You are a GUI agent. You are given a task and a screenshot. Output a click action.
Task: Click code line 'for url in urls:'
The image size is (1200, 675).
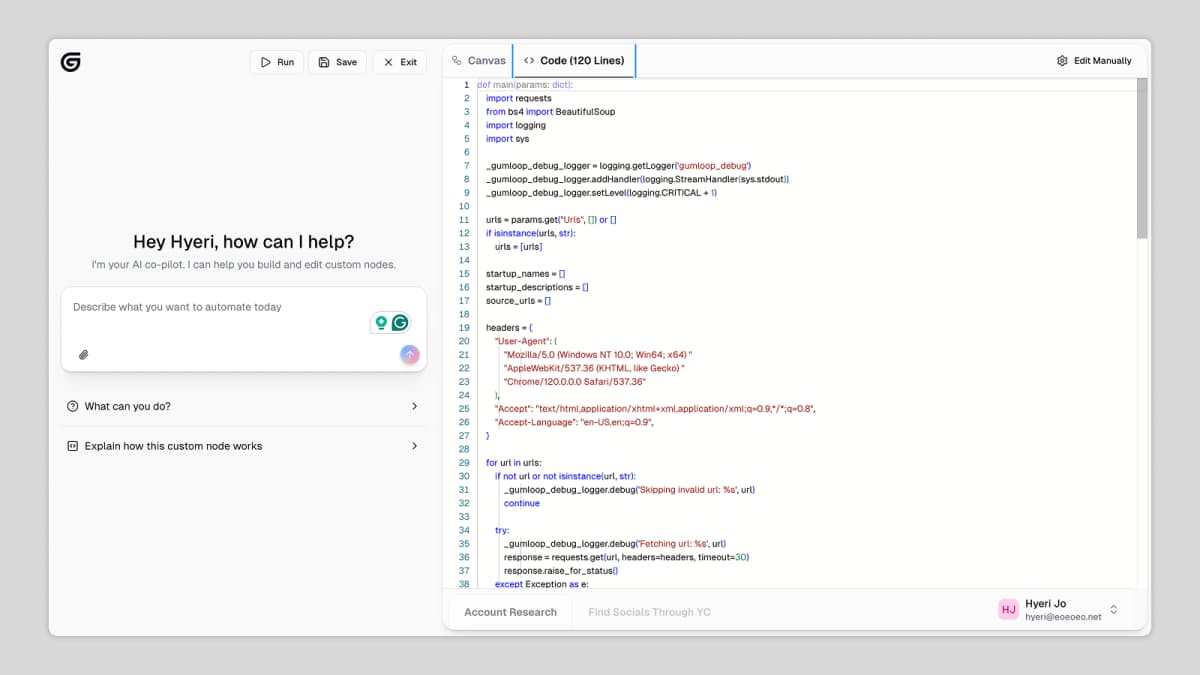[513, 463]
